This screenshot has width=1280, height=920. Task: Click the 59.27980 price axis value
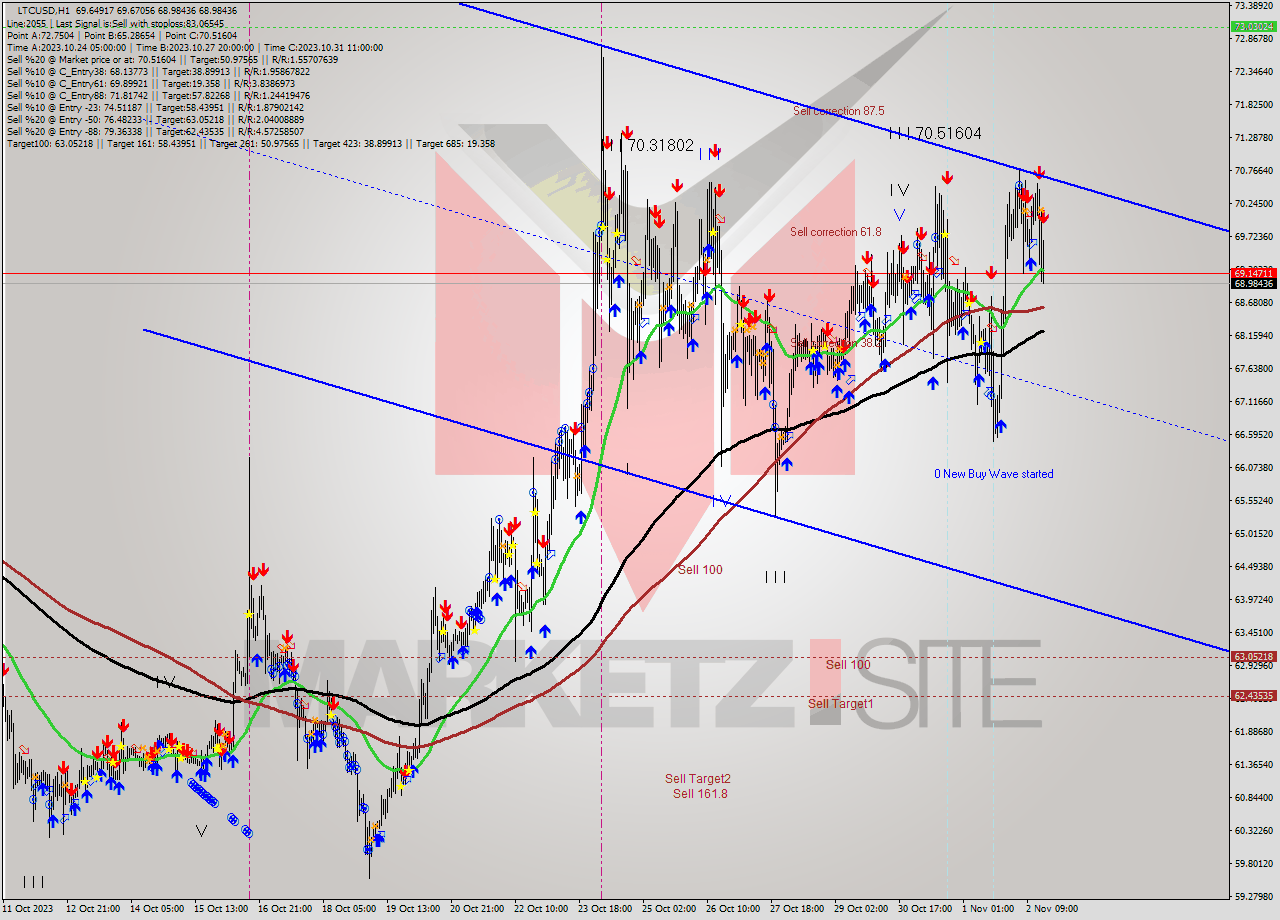click(1254, 896)
